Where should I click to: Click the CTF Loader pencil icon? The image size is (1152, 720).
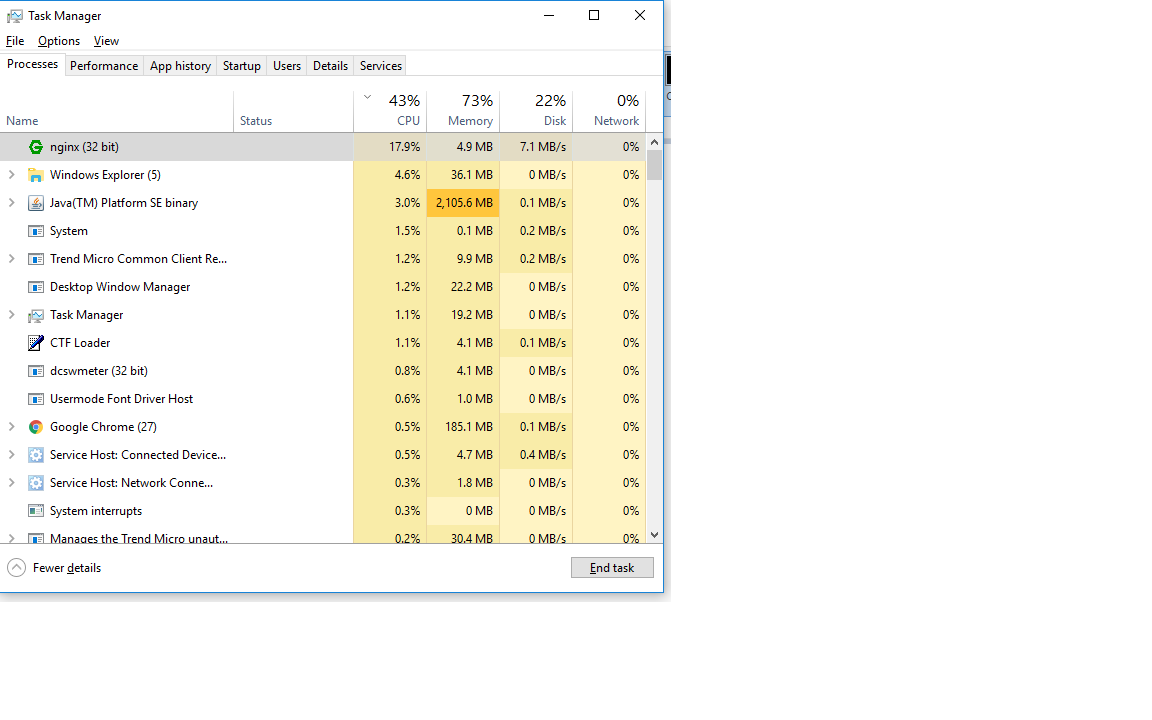point(36,342)
